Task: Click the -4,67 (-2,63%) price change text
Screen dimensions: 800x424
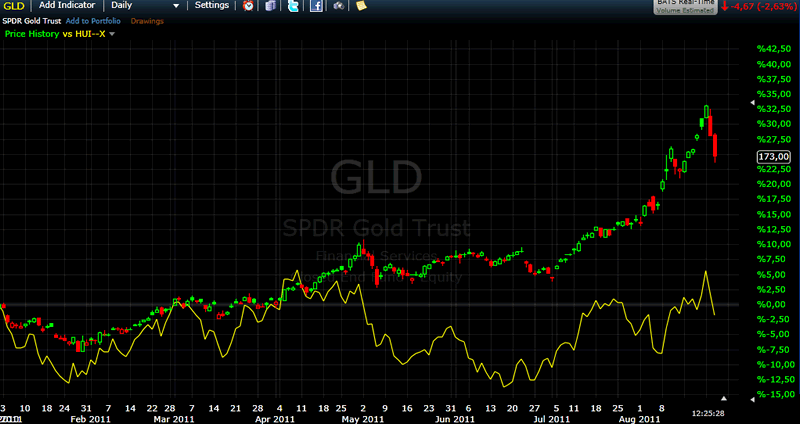Action: coord(763,6)
